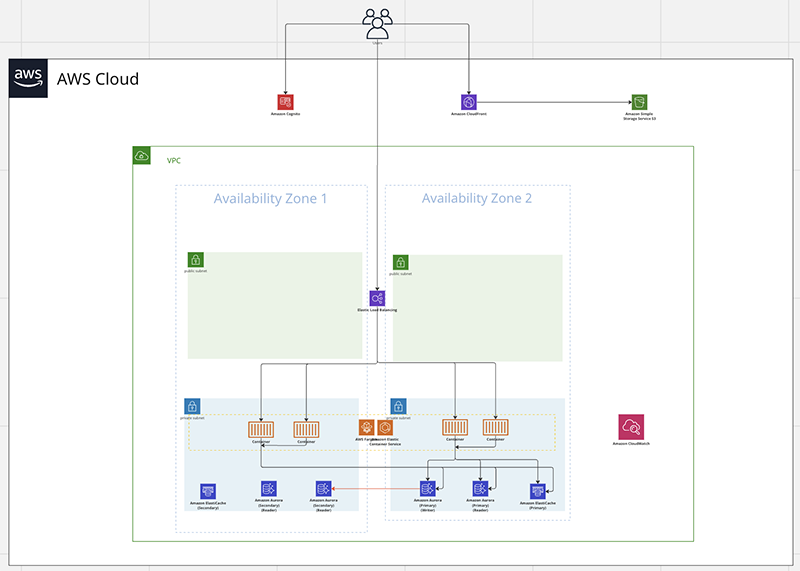Click the Amazon Elastic Container Service icon

pos(385,428)
